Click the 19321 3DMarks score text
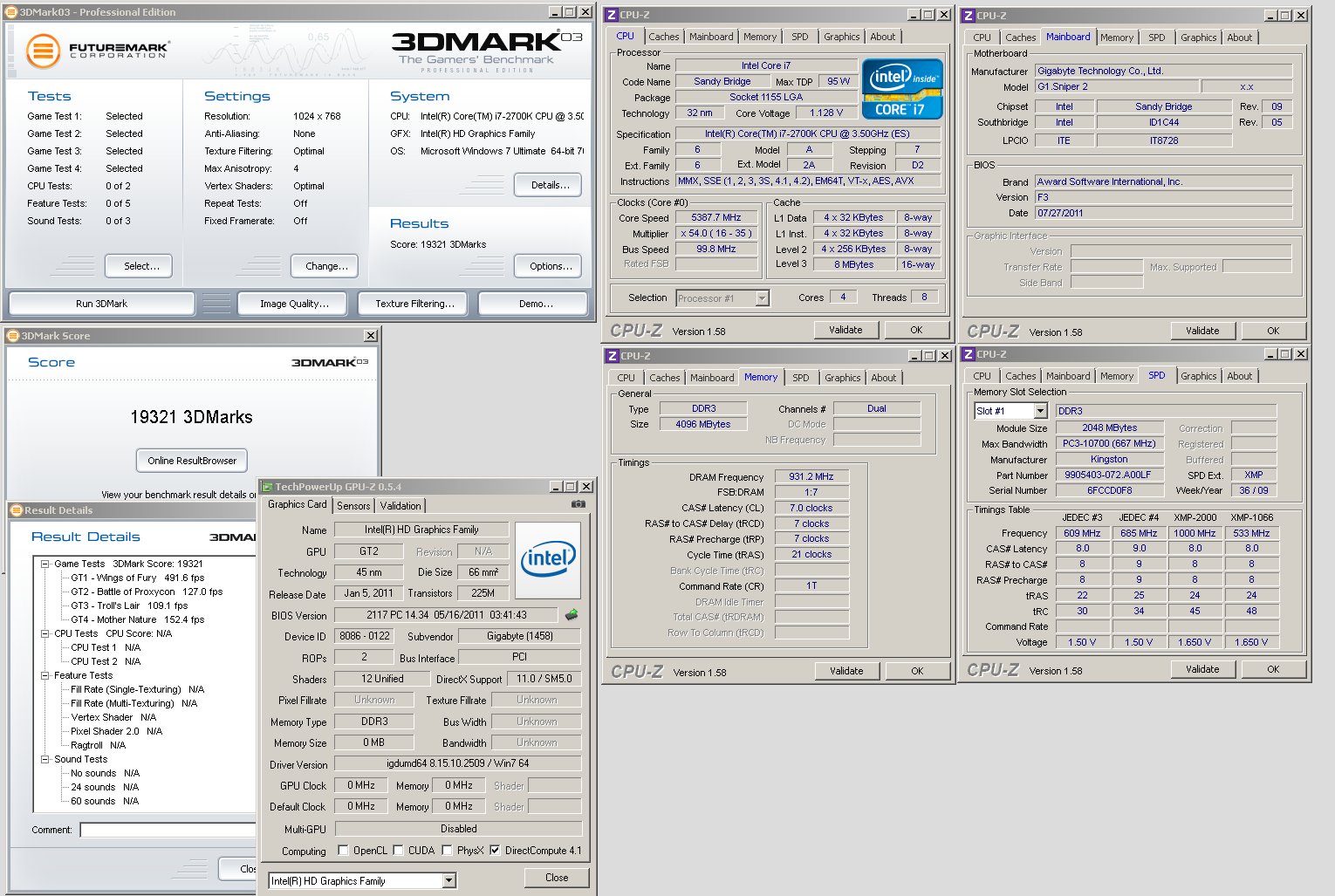 (191, 417)
